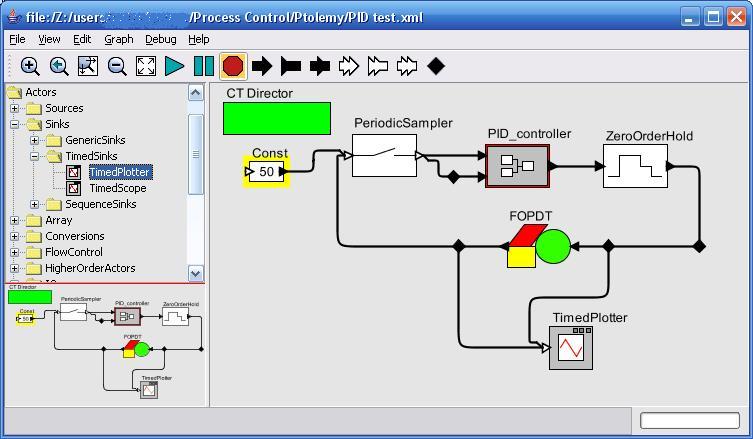753x439 pixels.
Task: Click the black diamond relation icon
Action: click(436, 66)
